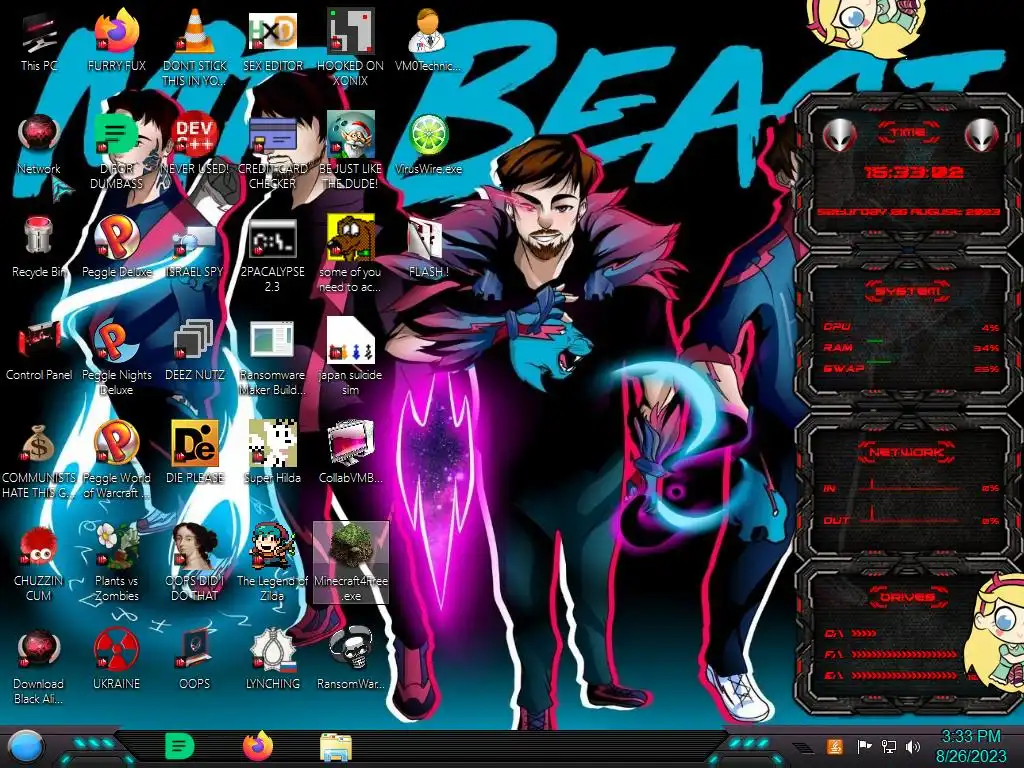
Task: Open the BE JUST LIKE THE DUDE icon
Action: tap(350, 152)
